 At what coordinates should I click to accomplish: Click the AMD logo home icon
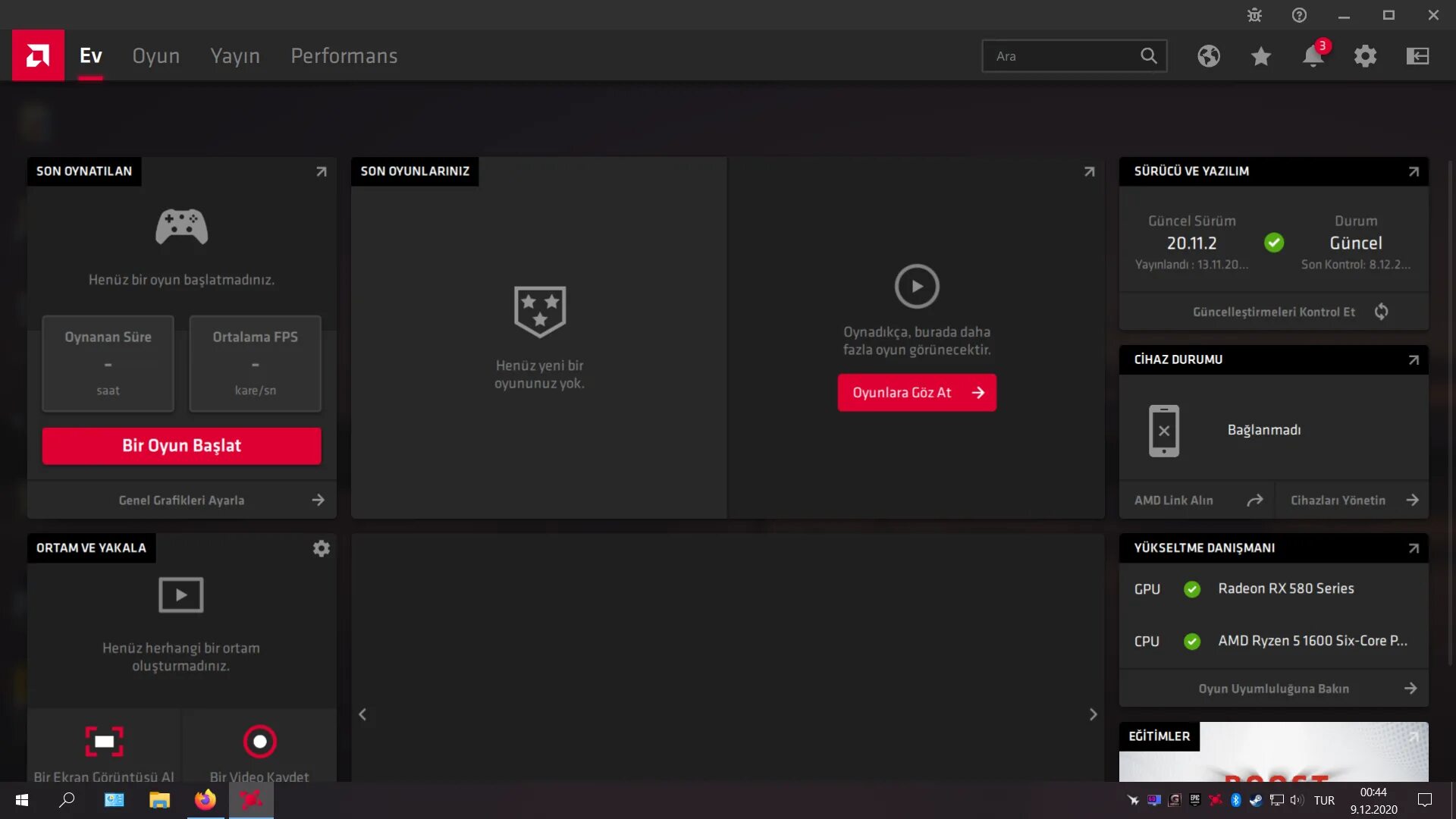coord(38,55)
